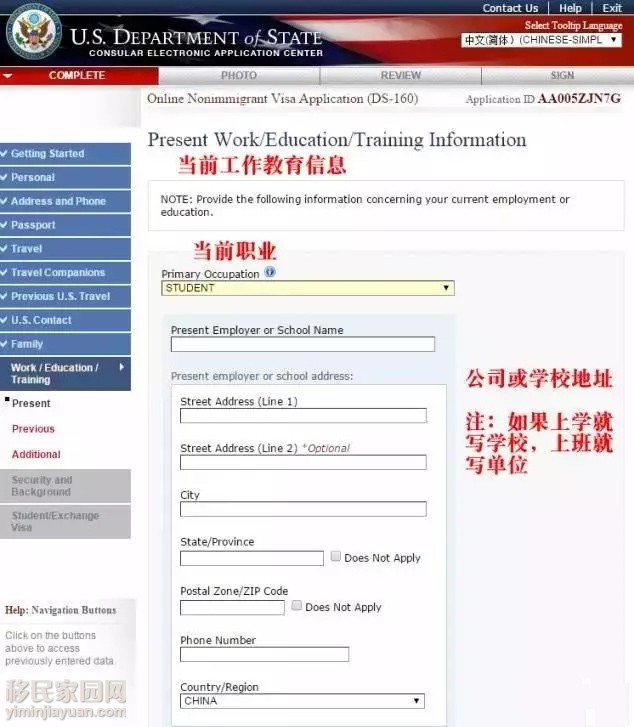Switch to the REVIEW tab
This screenshot has height=727, width=634.
click(401, 76)
